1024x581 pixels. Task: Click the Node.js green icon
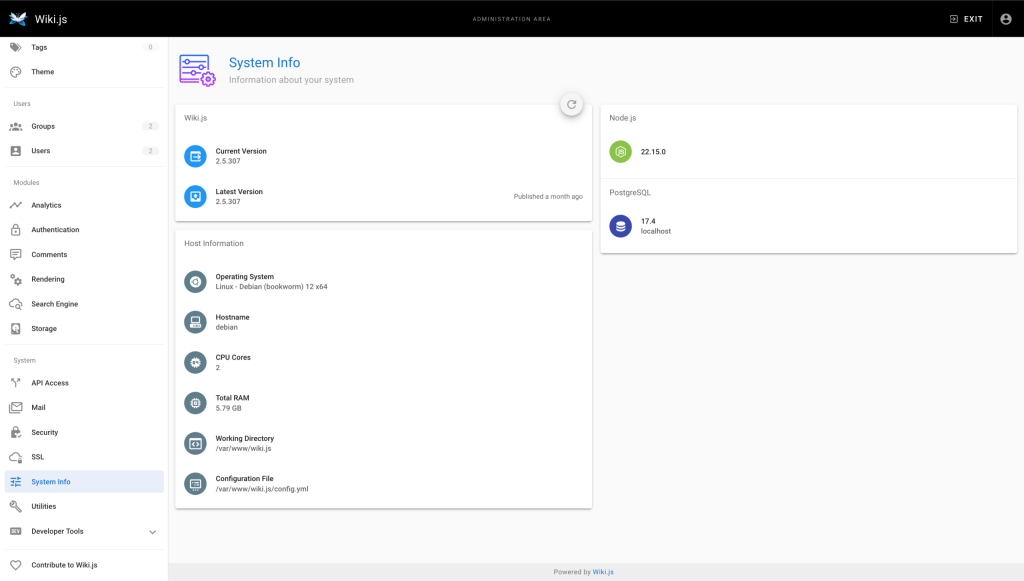pos(621,152)
